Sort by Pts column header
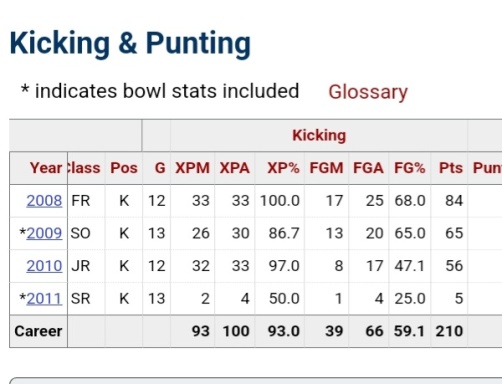This screenshot has width=502, height=384. (451, 168)
